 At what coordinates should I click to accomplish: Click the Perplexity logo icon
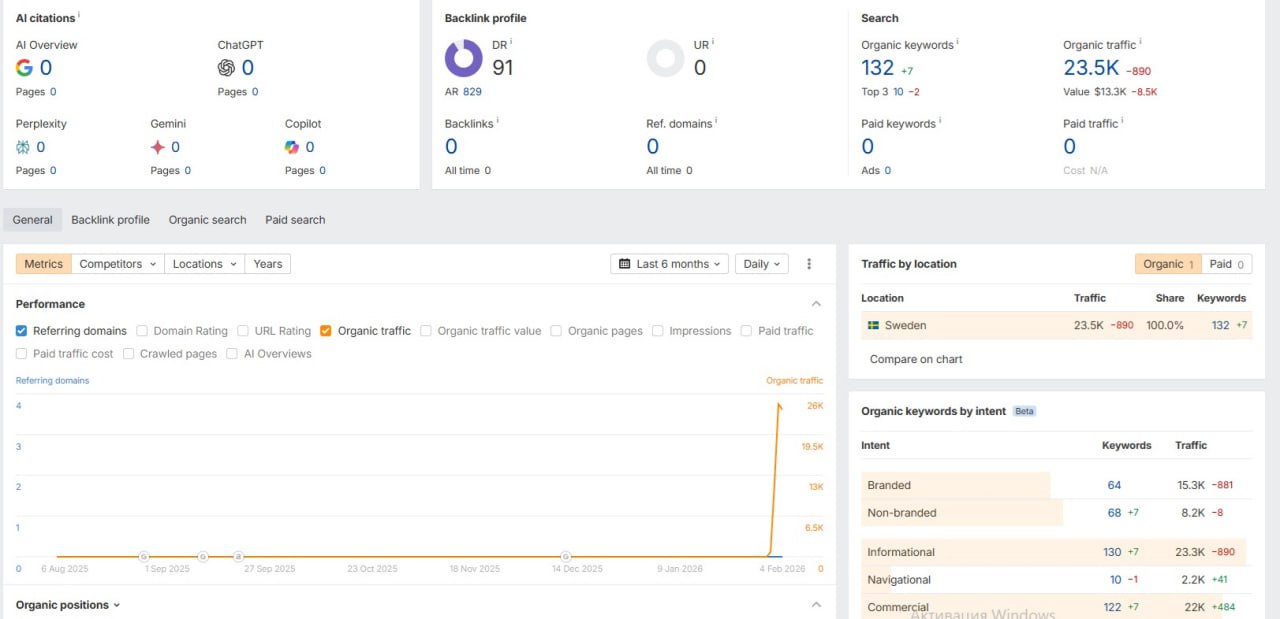pos(23,147)
